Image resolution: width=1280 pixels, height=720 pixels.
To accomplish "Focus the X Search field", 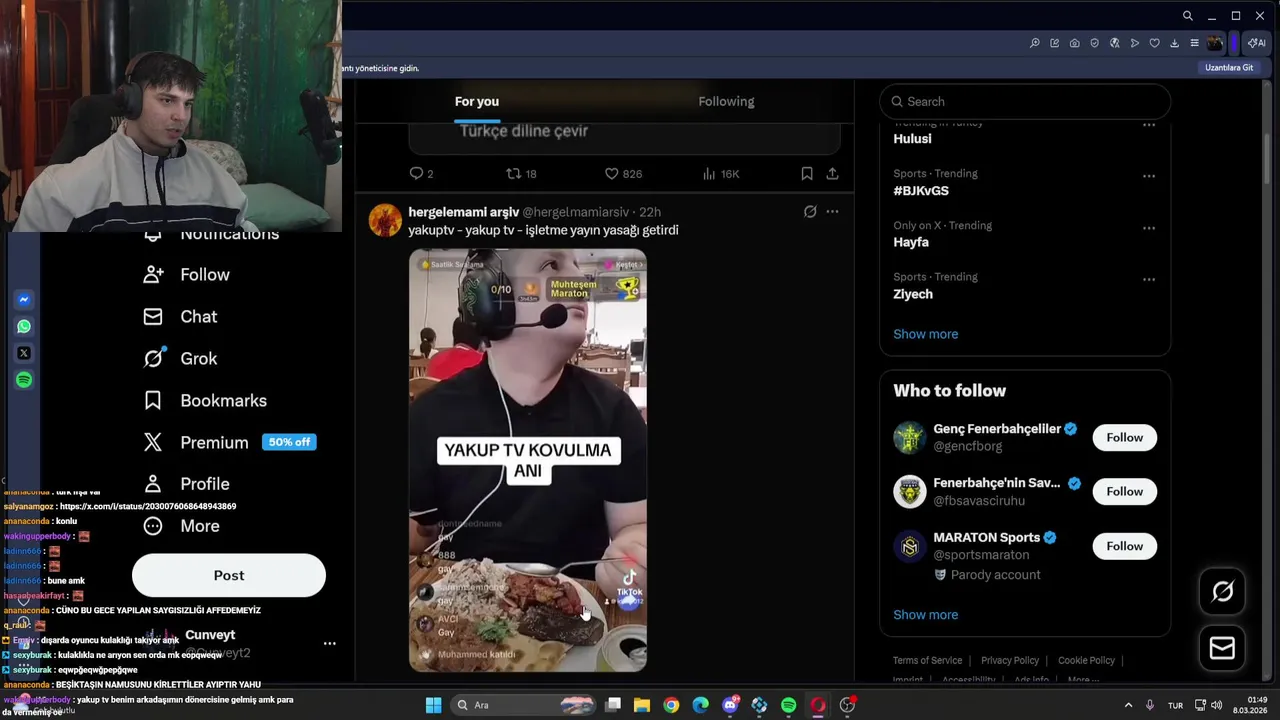I will [x=1025, y=101].
